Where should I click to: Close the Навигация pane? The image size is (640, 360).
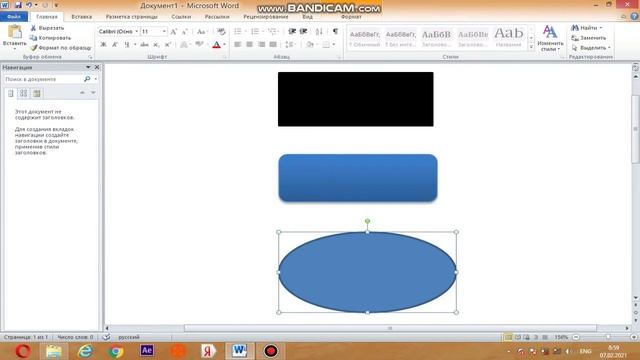97,67
